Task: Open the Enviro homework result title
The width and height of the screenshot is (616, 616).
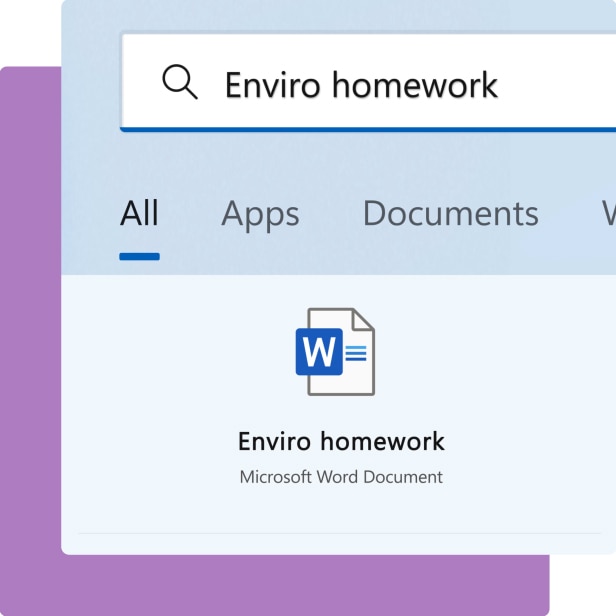Action: [341, 441]
